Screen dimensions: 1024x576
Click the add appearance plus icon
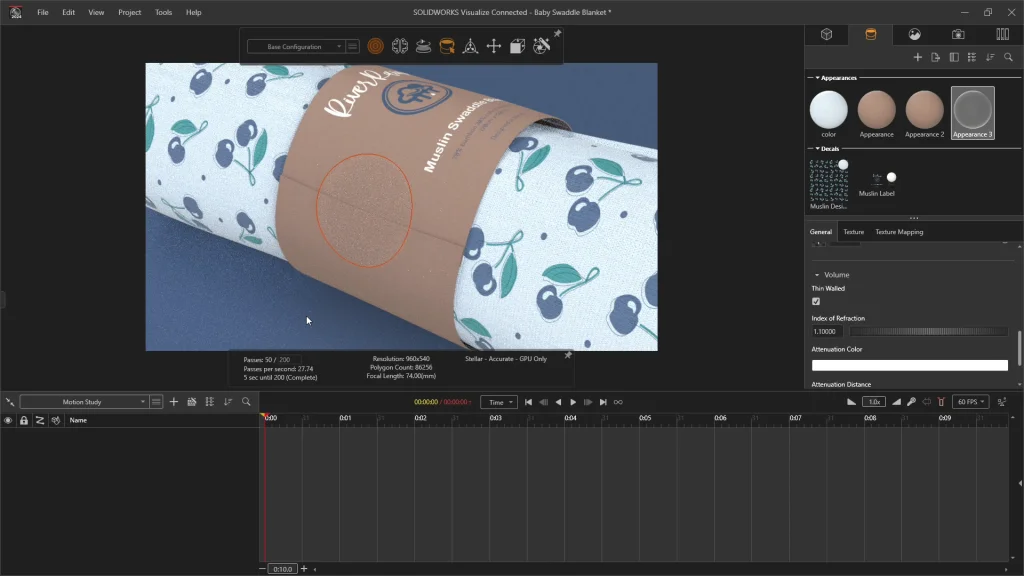tap(917, 58)
